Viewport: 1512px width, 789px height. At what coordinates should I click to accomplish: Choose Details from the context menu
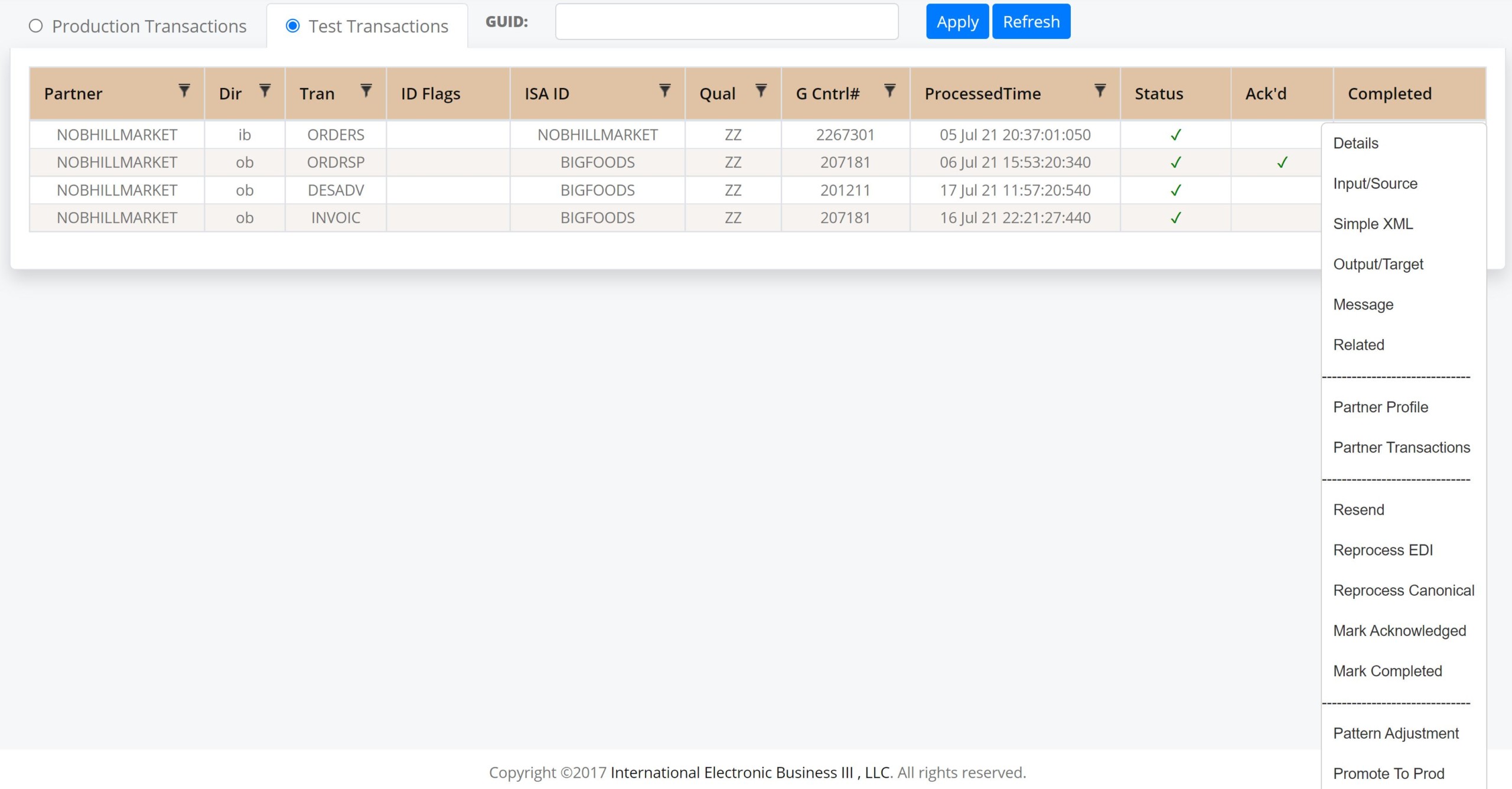click(x=1355, y=144)
